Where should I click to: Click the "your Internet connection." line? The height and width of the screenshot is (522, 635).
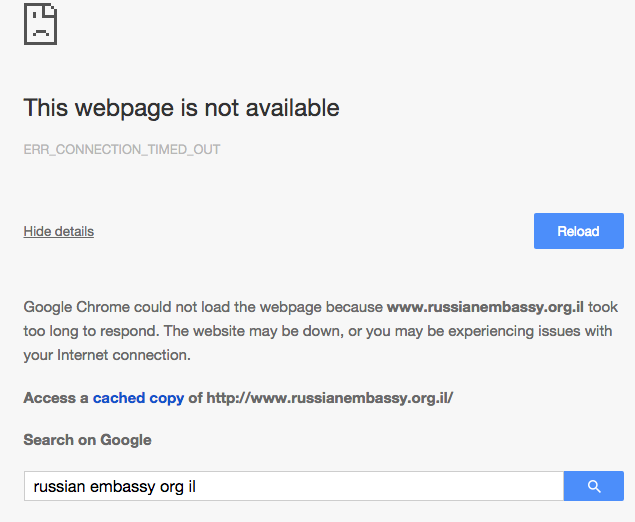click(x=106, y=355)
